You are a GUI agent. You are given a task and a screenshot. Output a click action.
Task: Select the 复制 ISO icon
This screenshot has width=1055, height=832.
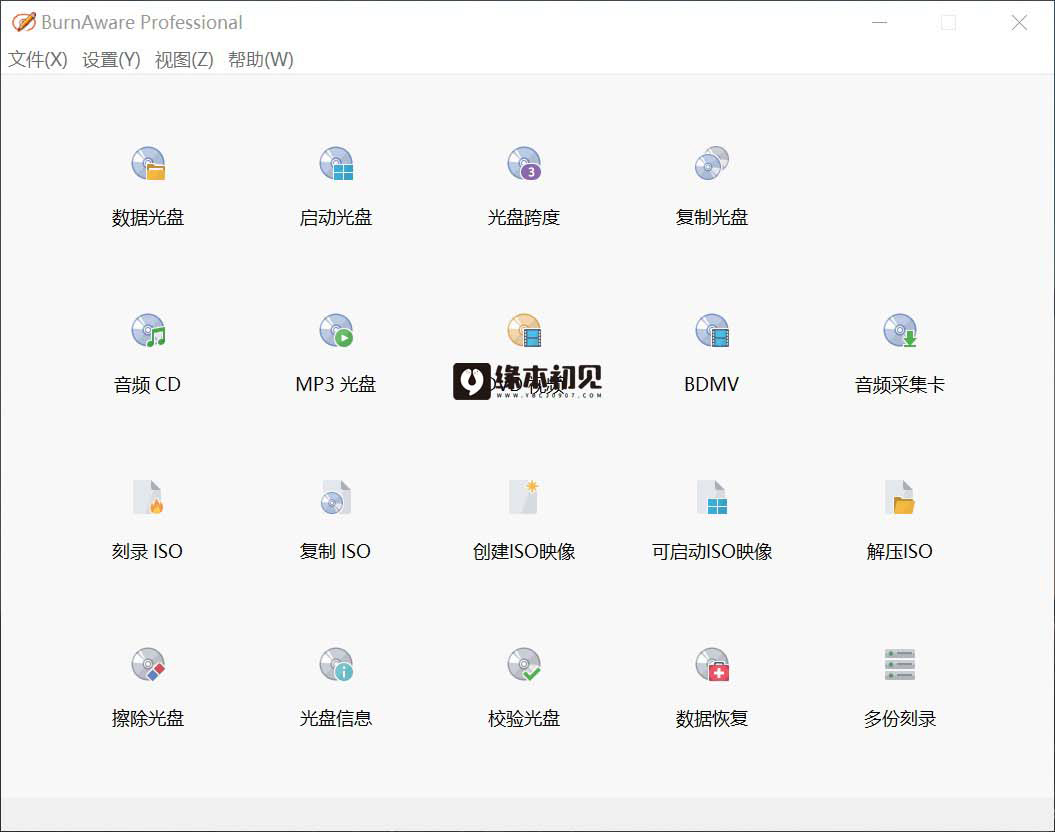(336, 497)
